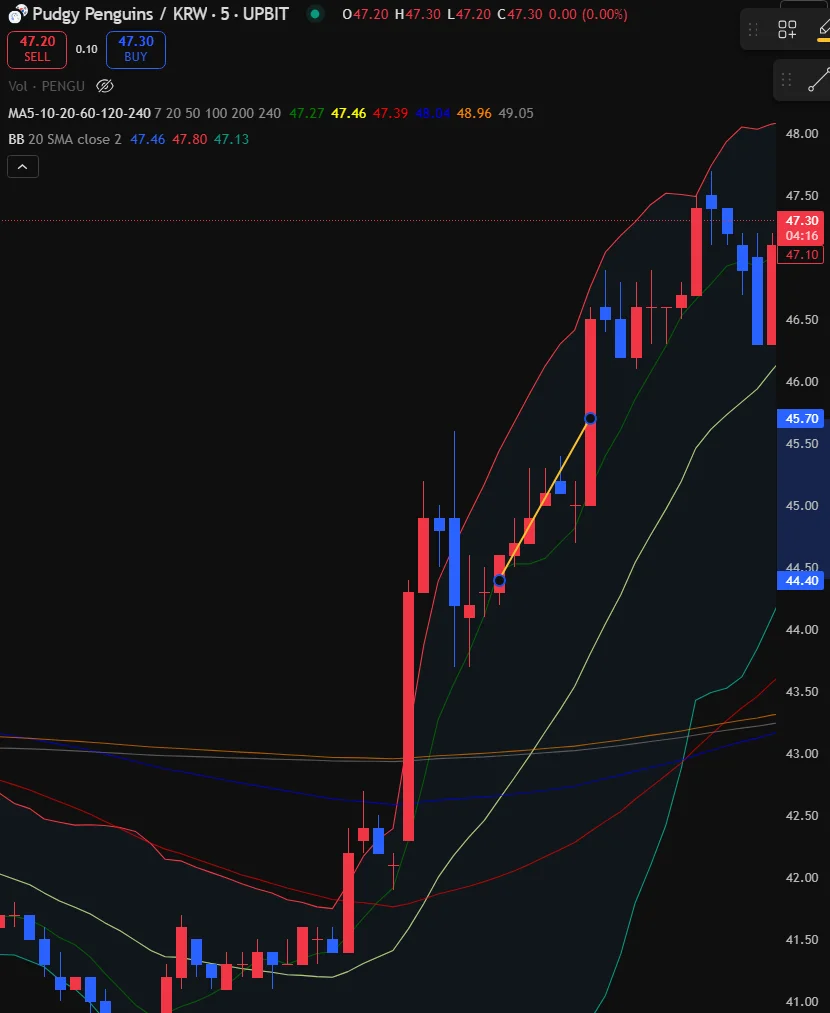830x1013 pixels.
Task: Select the BB 20 SMA close 2 legend
Action: [65, 139]
